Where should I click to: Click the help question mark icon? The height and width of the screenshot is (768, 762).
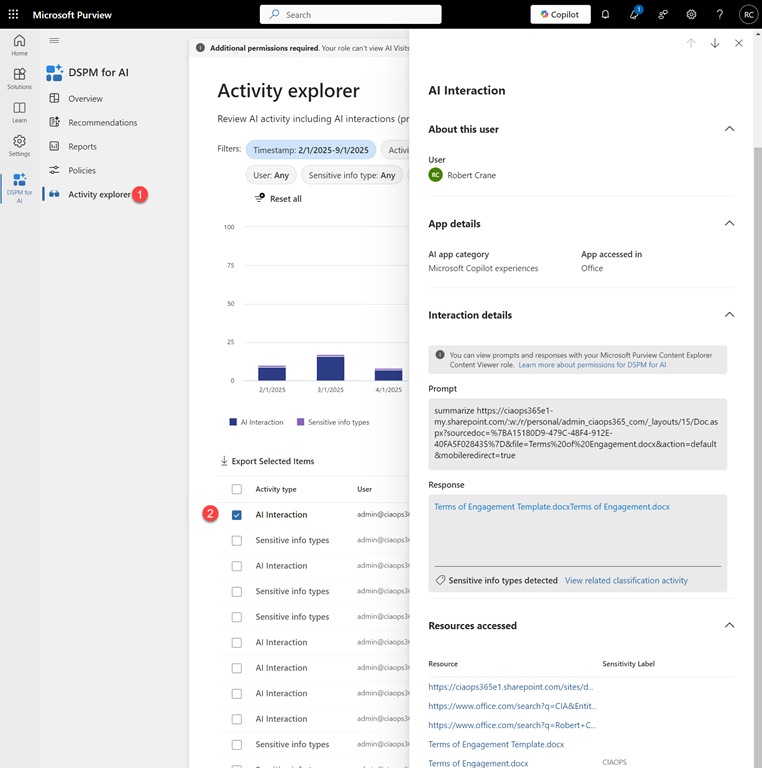tap(719, 15)
